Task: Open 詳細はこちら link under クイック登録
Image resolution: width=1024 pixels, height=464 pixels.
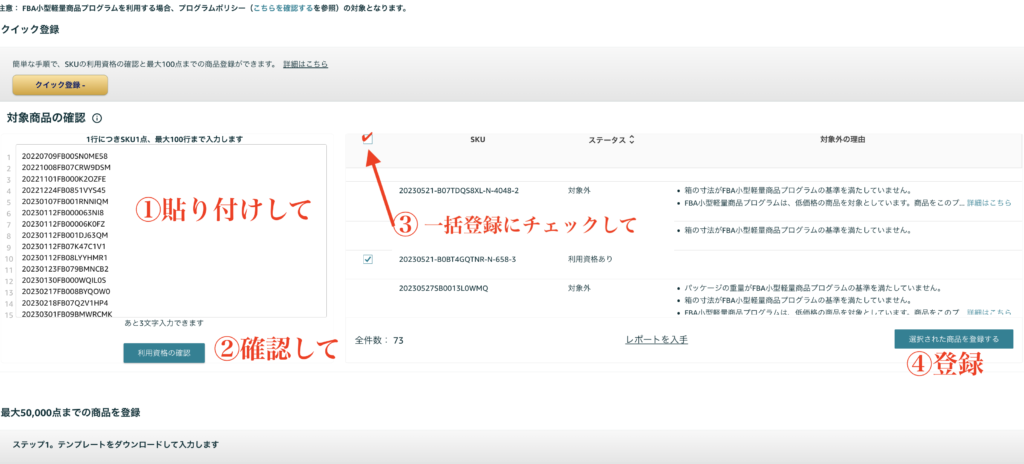Action: [305, 64]
